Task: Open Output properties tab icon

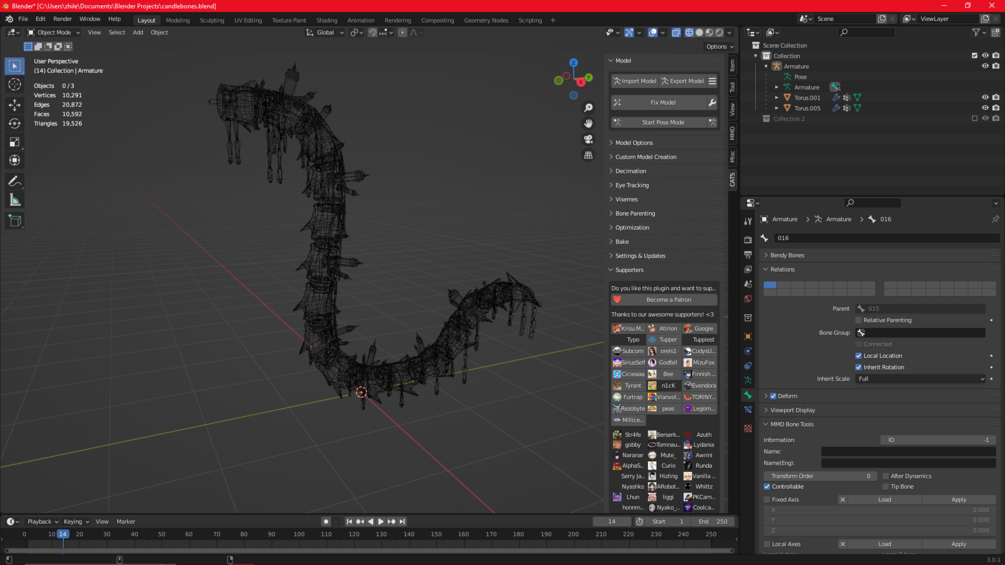Action: click(748, 254)
